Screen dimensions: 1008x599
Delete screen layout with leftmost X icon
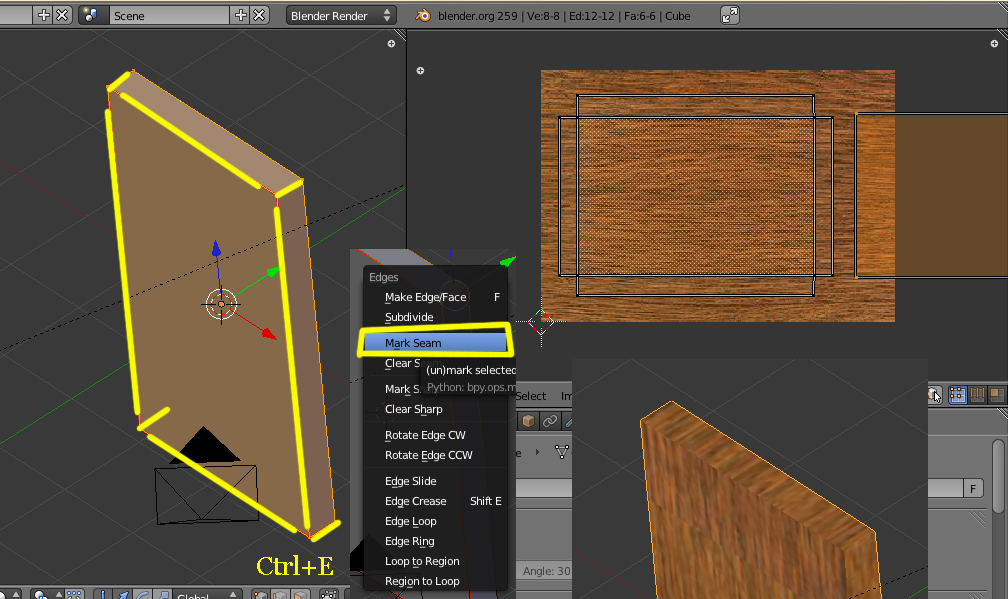pyautogui.click(x=62, y=15)
